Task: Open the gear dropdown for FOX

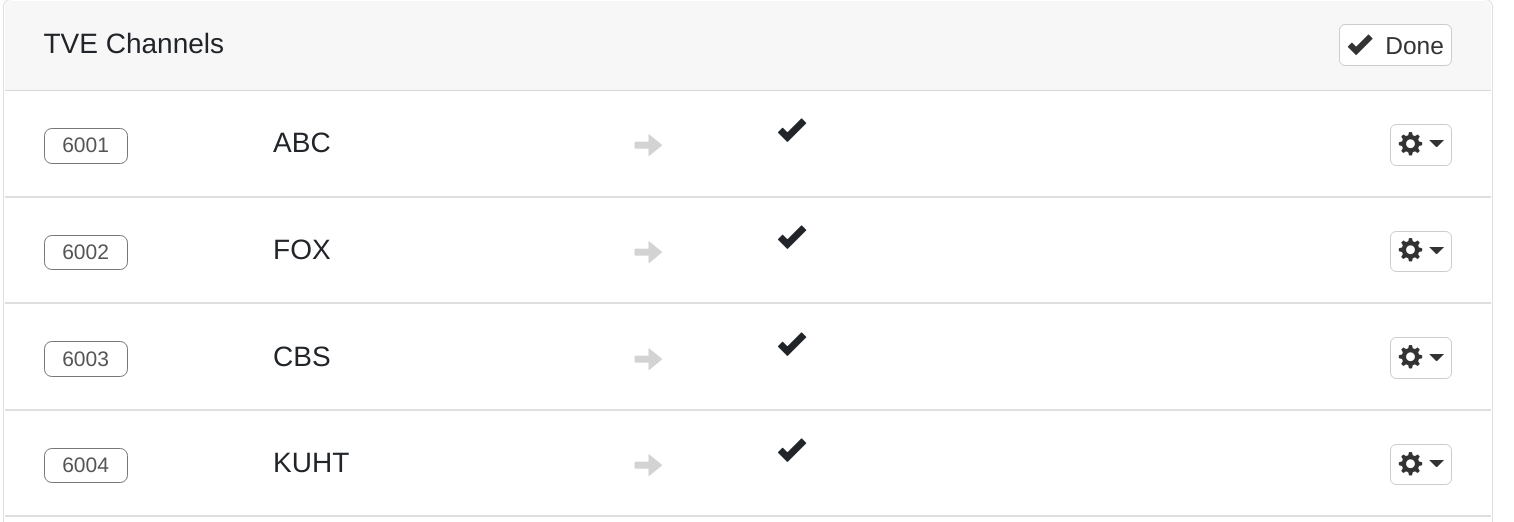Action: [x=1420, y=251]
